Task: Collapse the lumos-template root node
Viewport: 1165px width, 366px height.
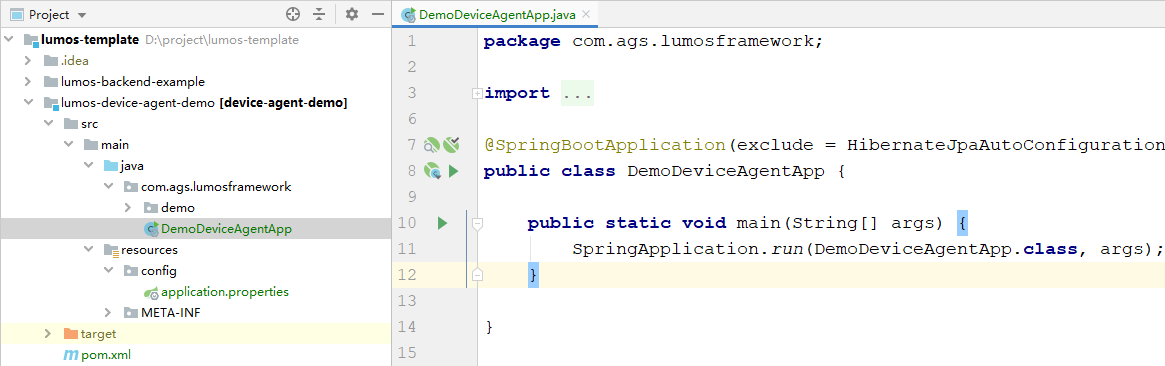Action: pyautogui.click(x=9, y=39)
